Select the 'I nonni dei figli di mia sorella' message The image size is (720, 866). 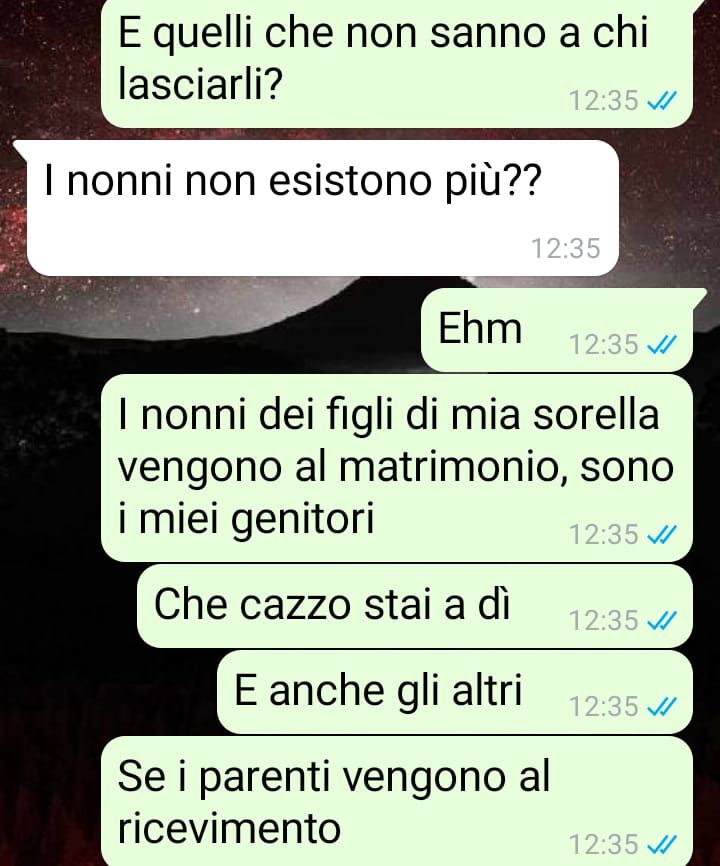pyautogui.click(x=396, y=468)
